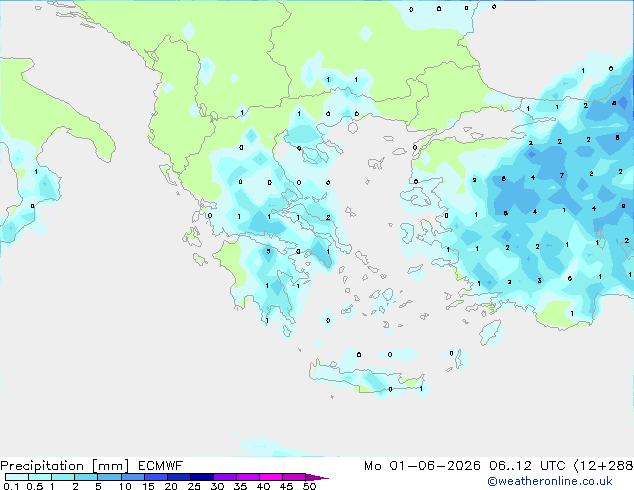Click the 35–40 mm legend color swatch

(x=247, y=477)
